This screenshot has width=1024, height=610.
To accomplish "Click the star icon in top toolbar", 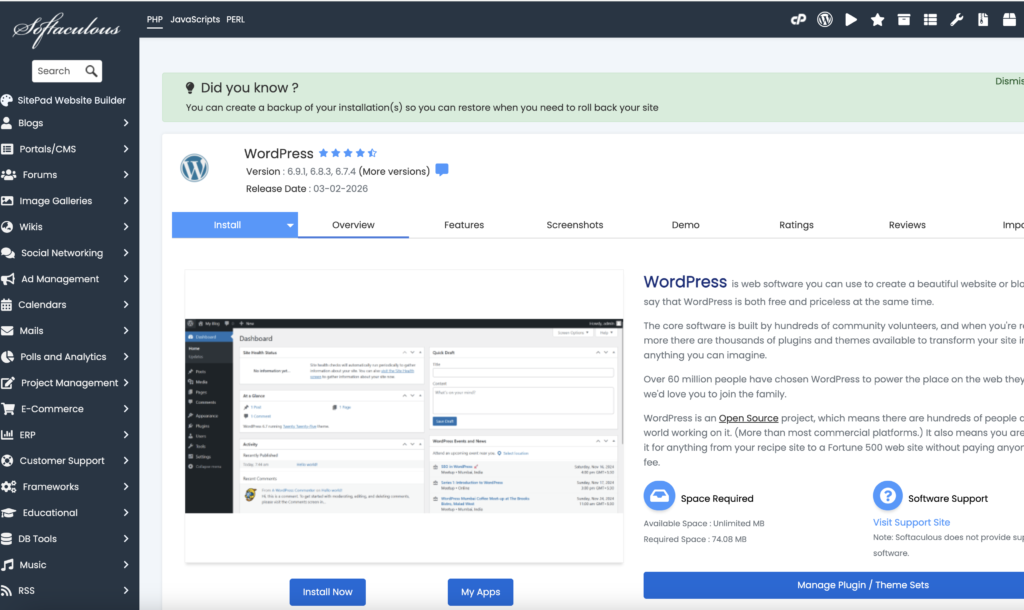I will pos(877,19).
